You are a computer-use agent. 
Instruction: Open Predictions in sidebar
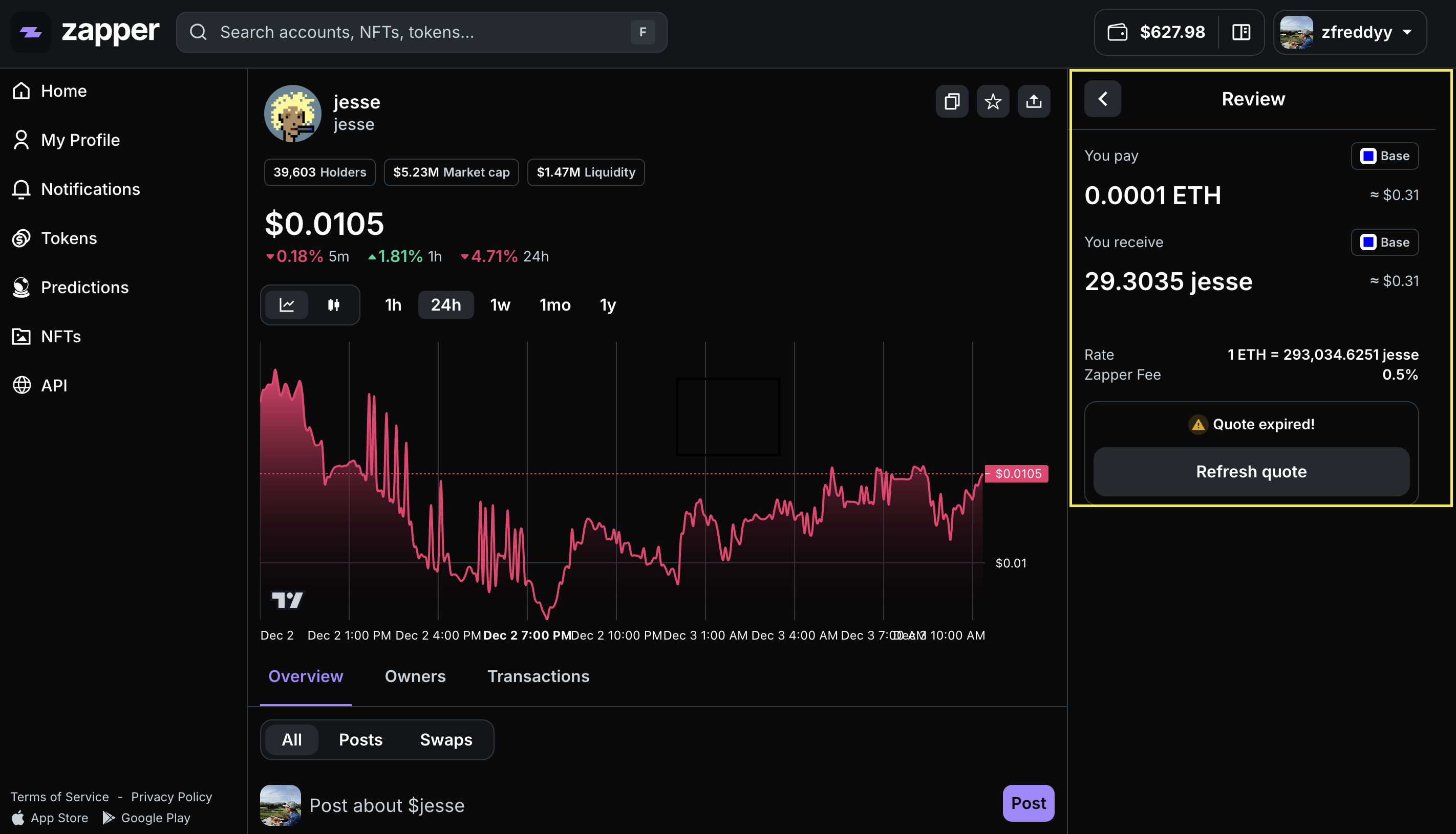[84, 288]
